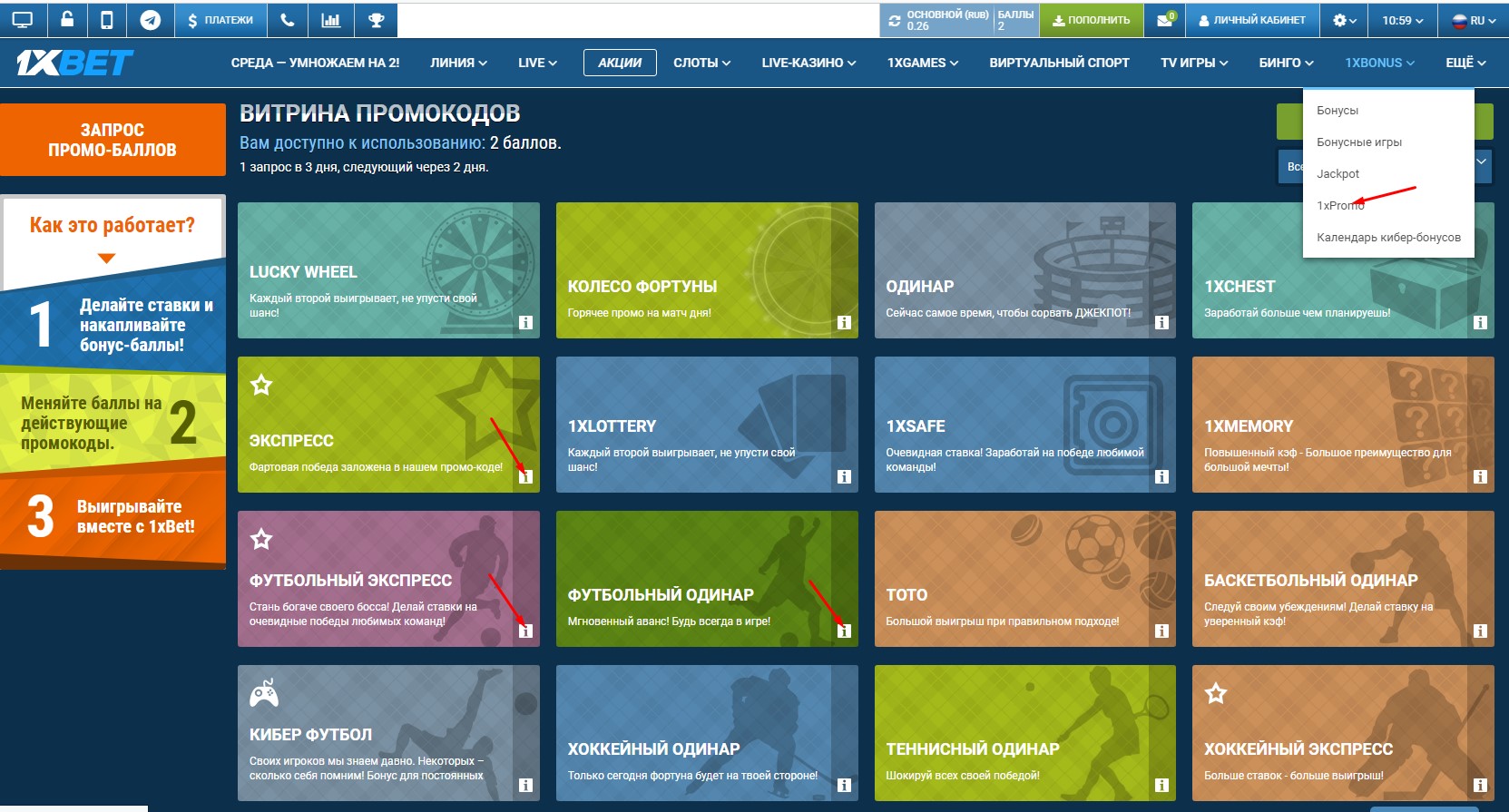Click the БАЛЛЫ points counter in top bar

(1015, 20)
